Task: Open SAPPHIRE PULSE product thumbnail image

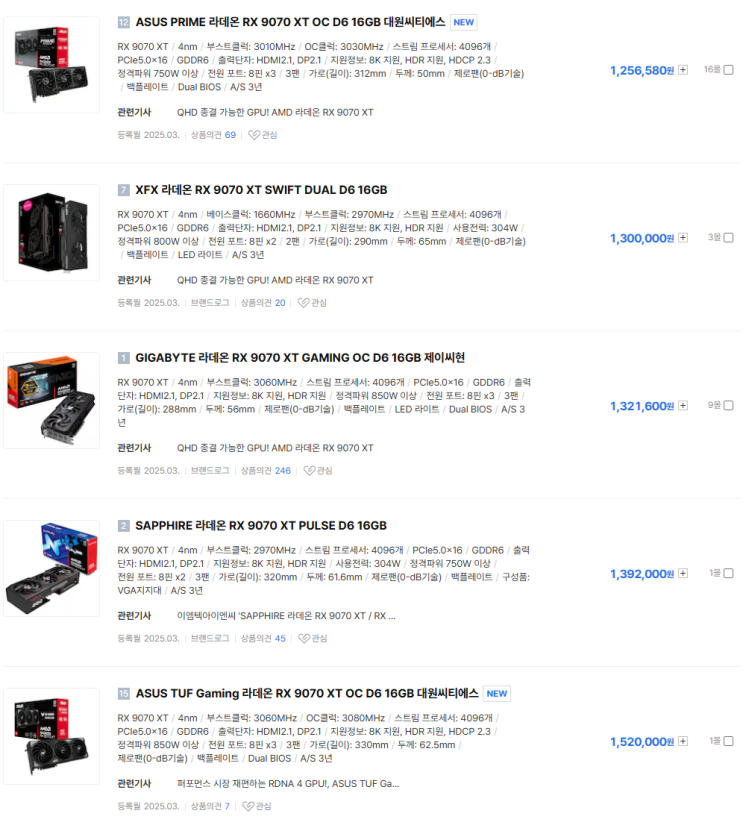Action: tap(52, 569)
